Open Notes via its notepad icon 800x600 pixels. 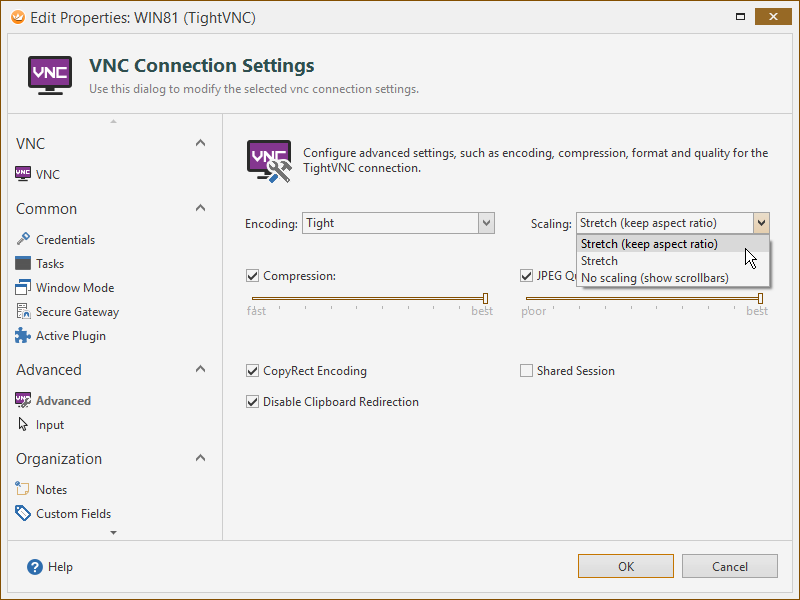tap(24, 489)
